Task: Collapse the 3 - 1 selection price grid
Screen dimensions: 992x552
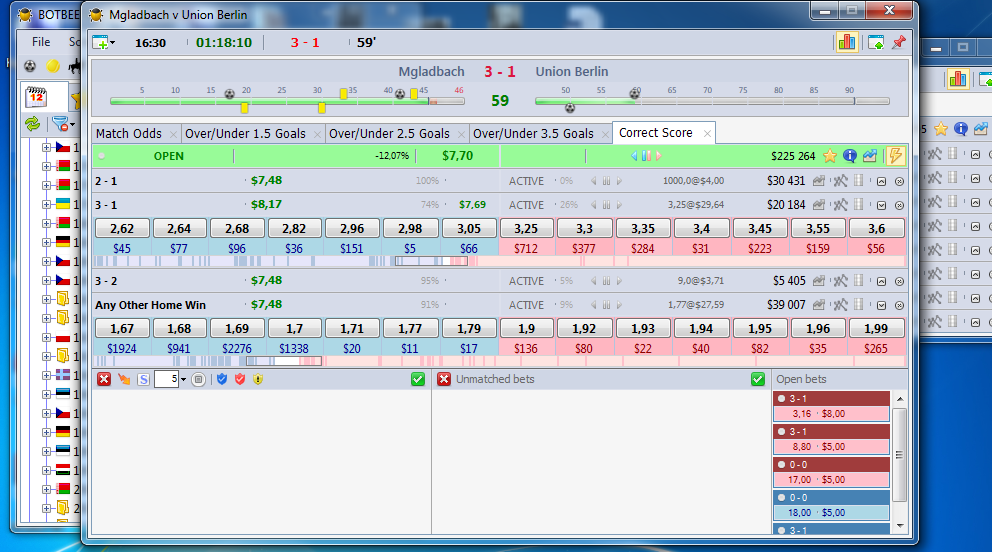Action: coord(881,205)
